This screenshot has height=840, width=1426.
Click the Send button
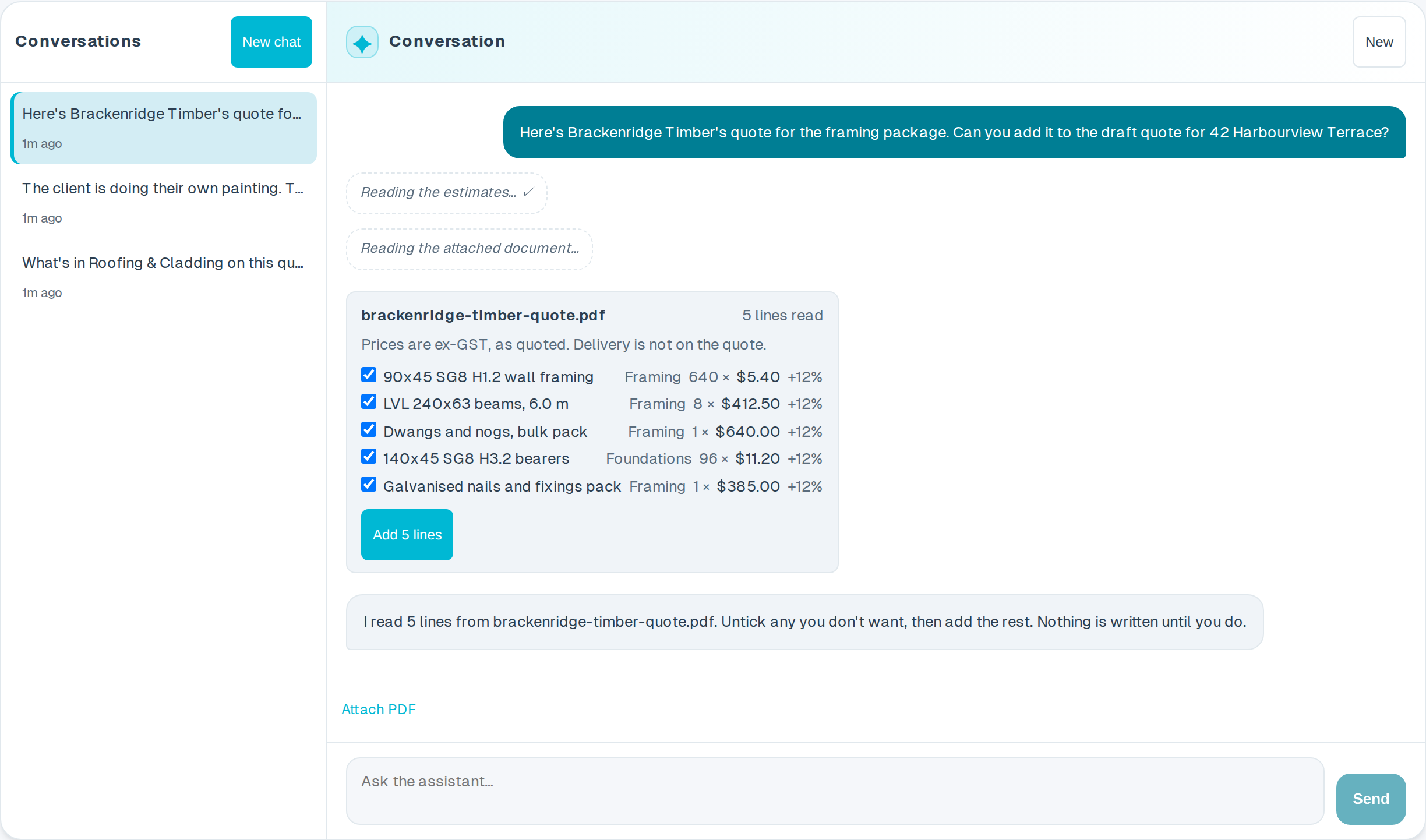[1371, 799]
